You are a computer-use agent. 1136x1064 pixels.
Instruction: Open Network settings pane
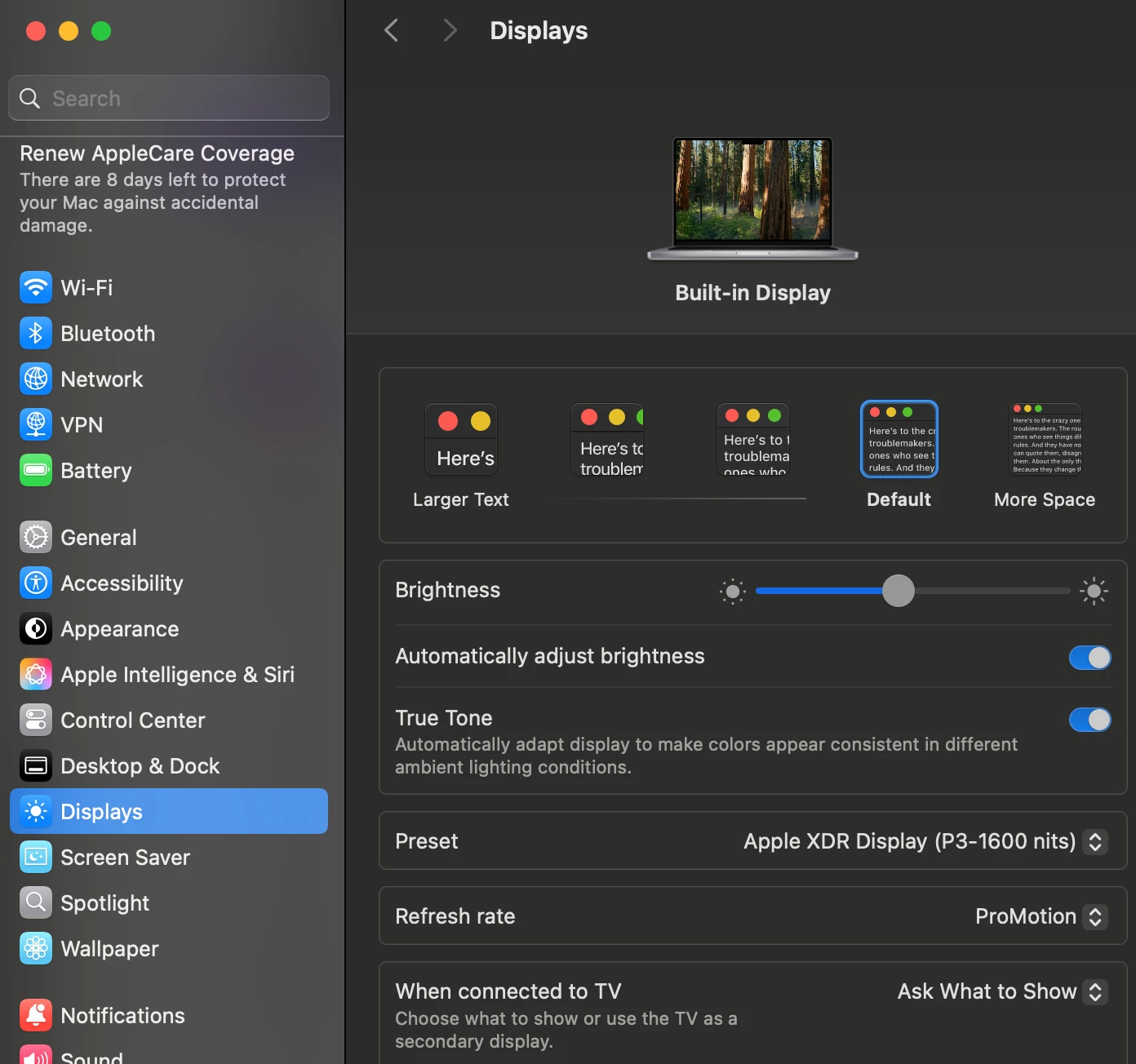point(169,379)
